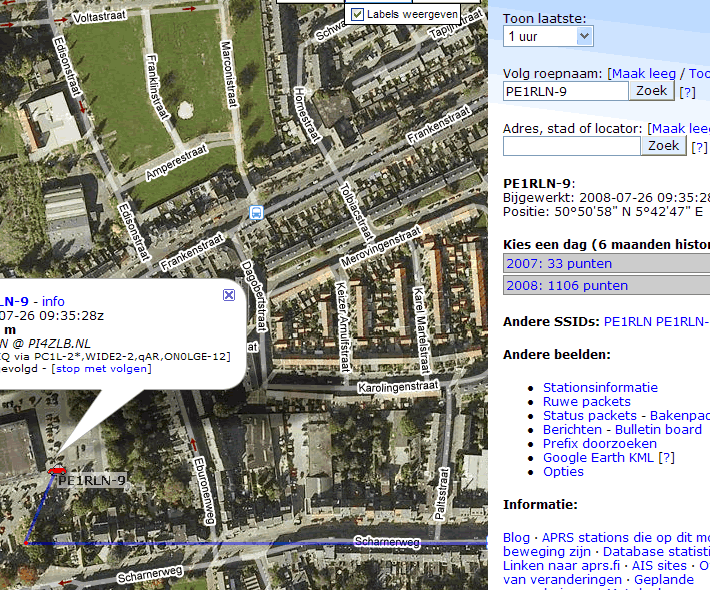The height and width of the screenshot is (590, 710).
Task: Click the Keizer Arnulfstraat street label
Action: click(343, 327)
